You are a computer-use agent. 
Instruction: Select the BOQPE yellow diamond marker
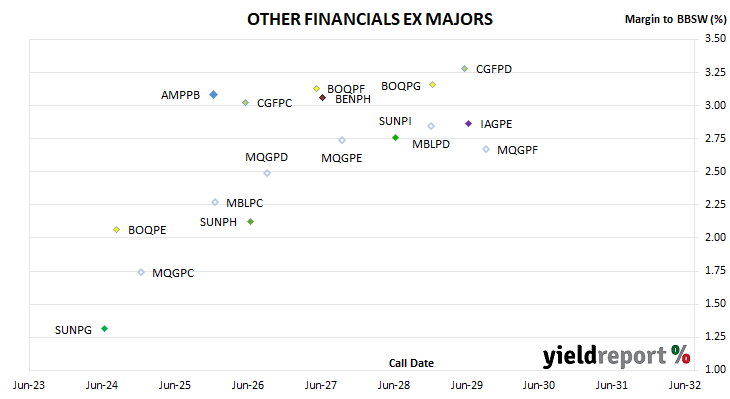[x=117, y=230]
